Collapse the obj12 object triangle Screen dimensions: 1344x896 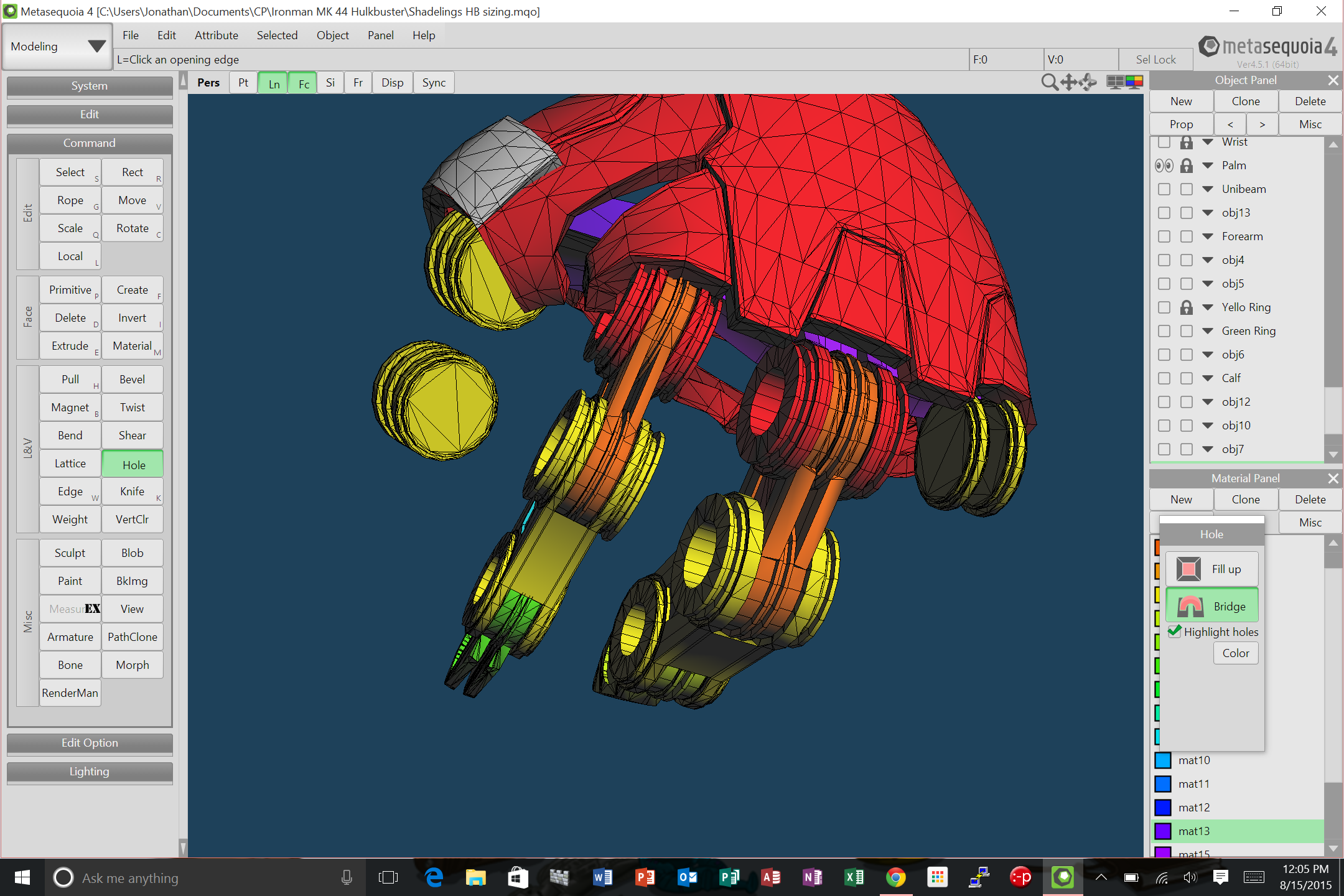(1208, 402)
